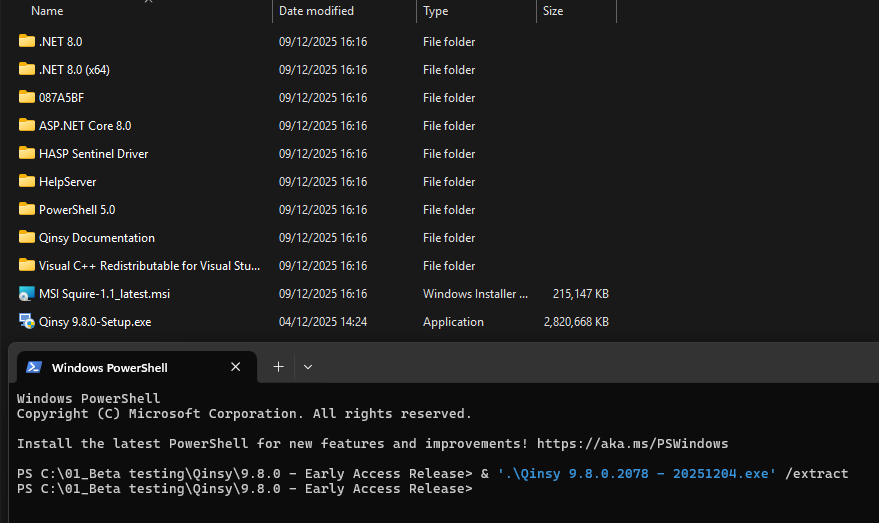This screenshot has width=879, height=523.
Task: Click the MSI Squire installer file icon
Action: [x=27, y=294]
